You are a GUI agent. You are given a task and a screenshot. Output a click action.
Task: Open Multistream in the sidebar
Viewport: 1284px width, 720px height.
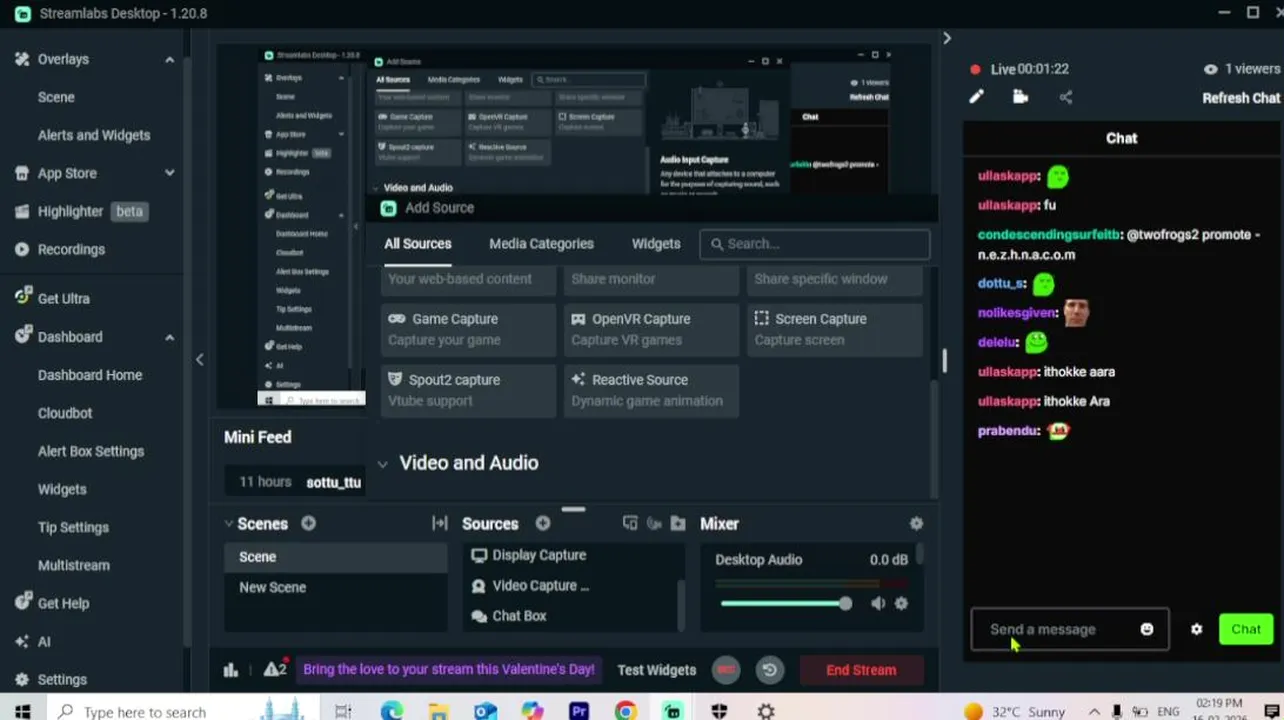pyautogui.click(x=74, y=565)
